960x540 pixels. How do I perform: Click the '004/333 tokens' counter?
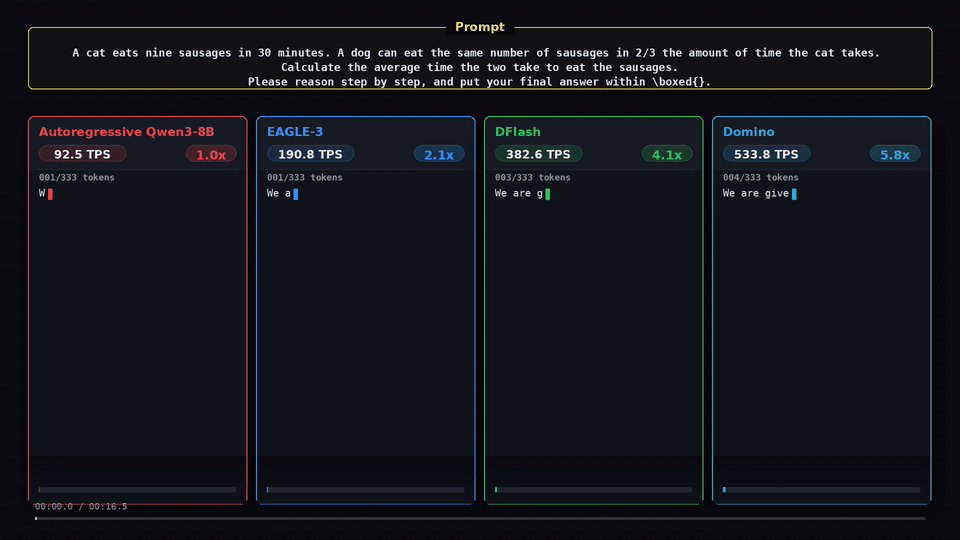click(x=760, y=178)
